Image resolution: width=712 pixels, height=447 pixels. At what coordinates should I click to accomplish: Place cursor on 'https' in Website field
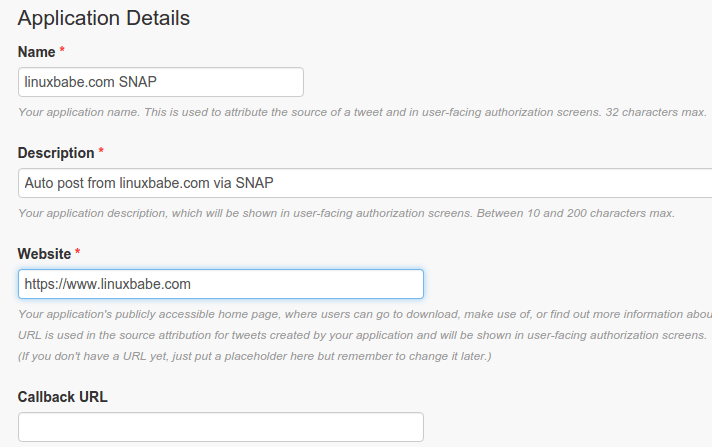pyautogui.click(x=42, y=284)
